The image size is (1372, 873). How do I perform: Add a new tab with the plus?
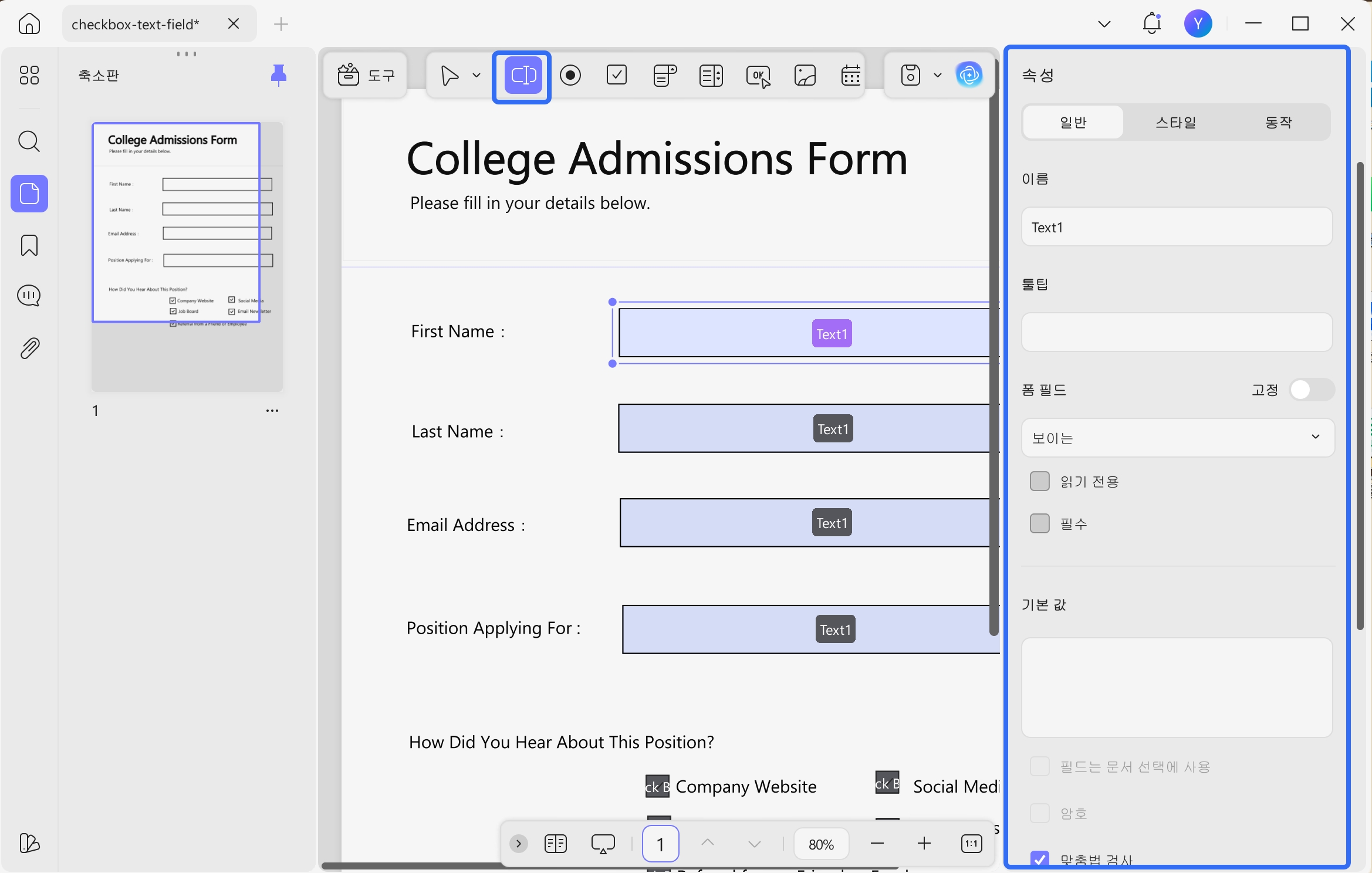(x=281, y=24)
